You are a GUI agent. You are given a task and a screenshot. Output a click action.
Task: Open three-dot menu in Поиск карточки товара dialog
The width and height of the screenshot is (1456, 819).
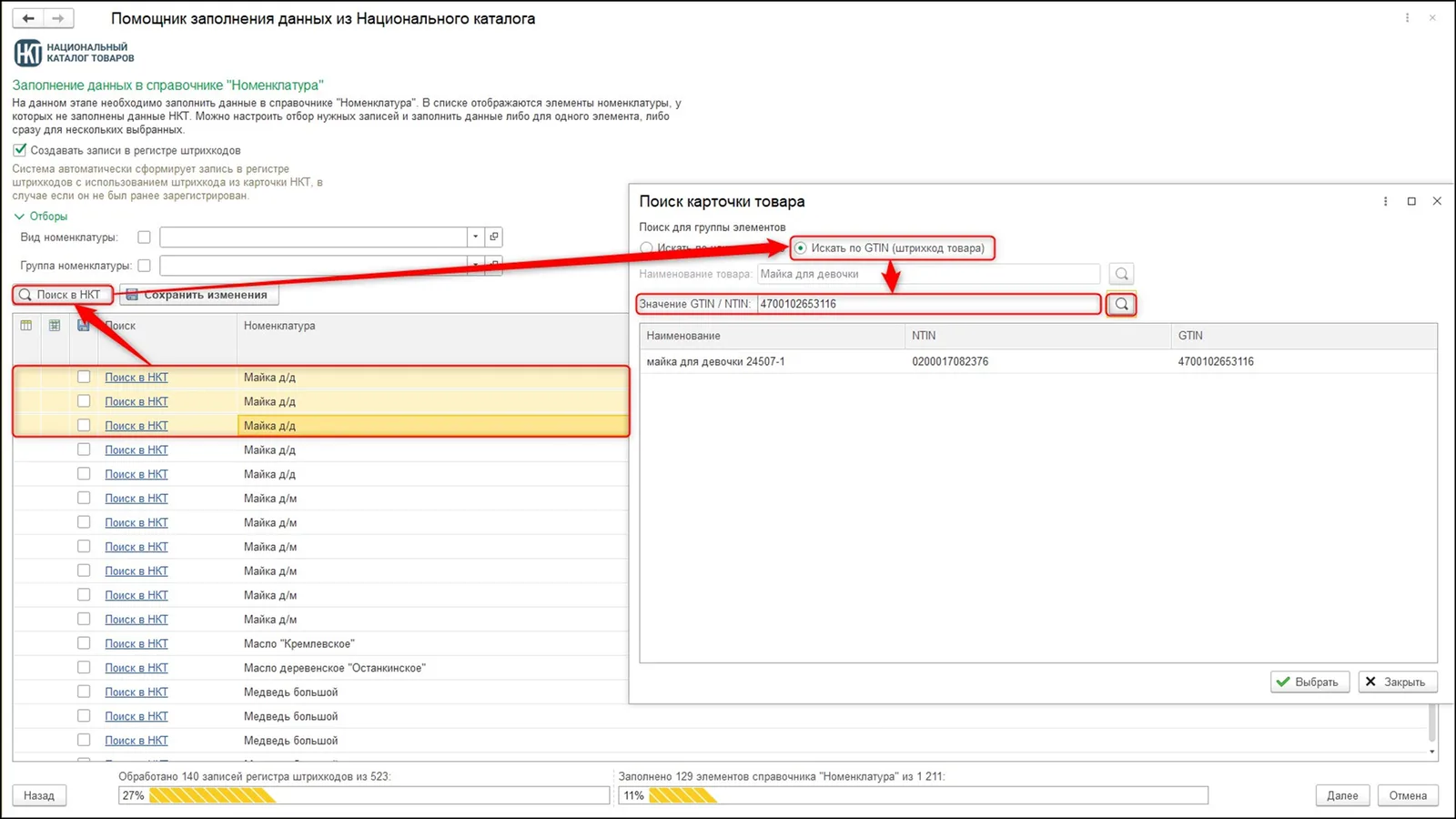pyautogui.click(x=1386, y=201)
